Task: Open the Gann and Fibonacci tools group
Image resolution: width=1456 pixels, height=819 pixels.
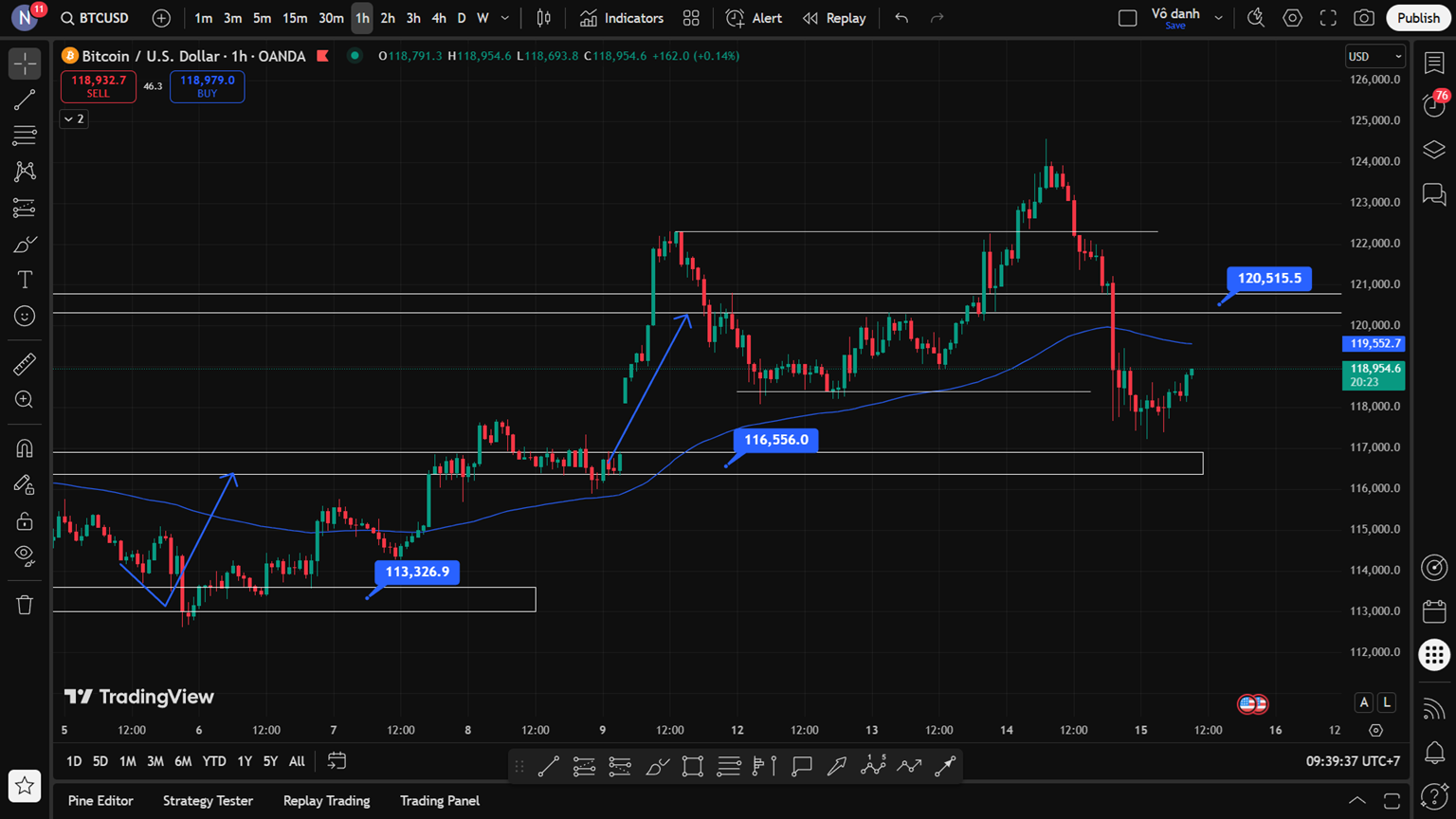Action: pos(25,136)
